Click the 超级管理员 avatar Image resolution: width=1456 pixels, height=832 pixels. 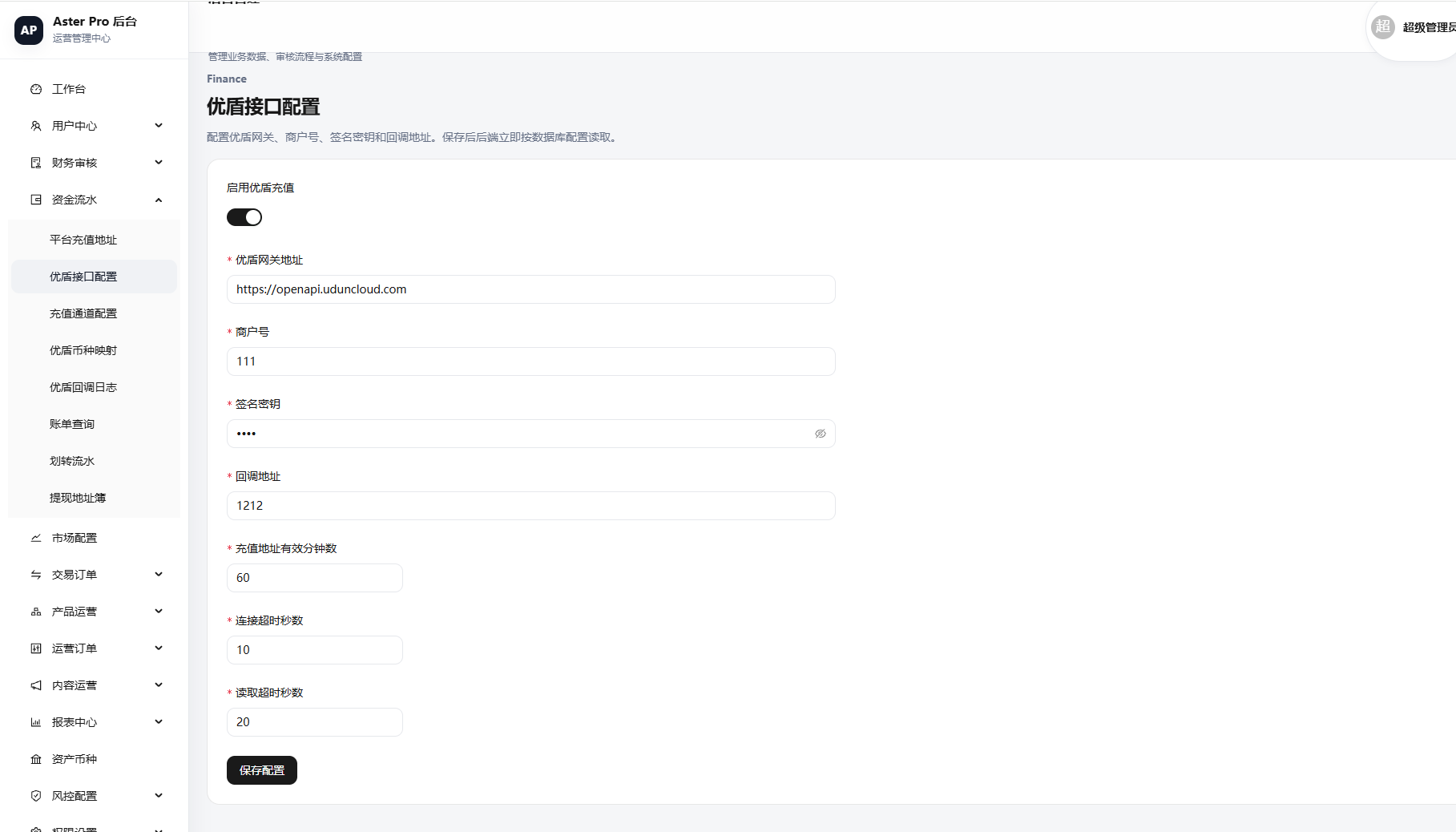(x=1383, y=26)
